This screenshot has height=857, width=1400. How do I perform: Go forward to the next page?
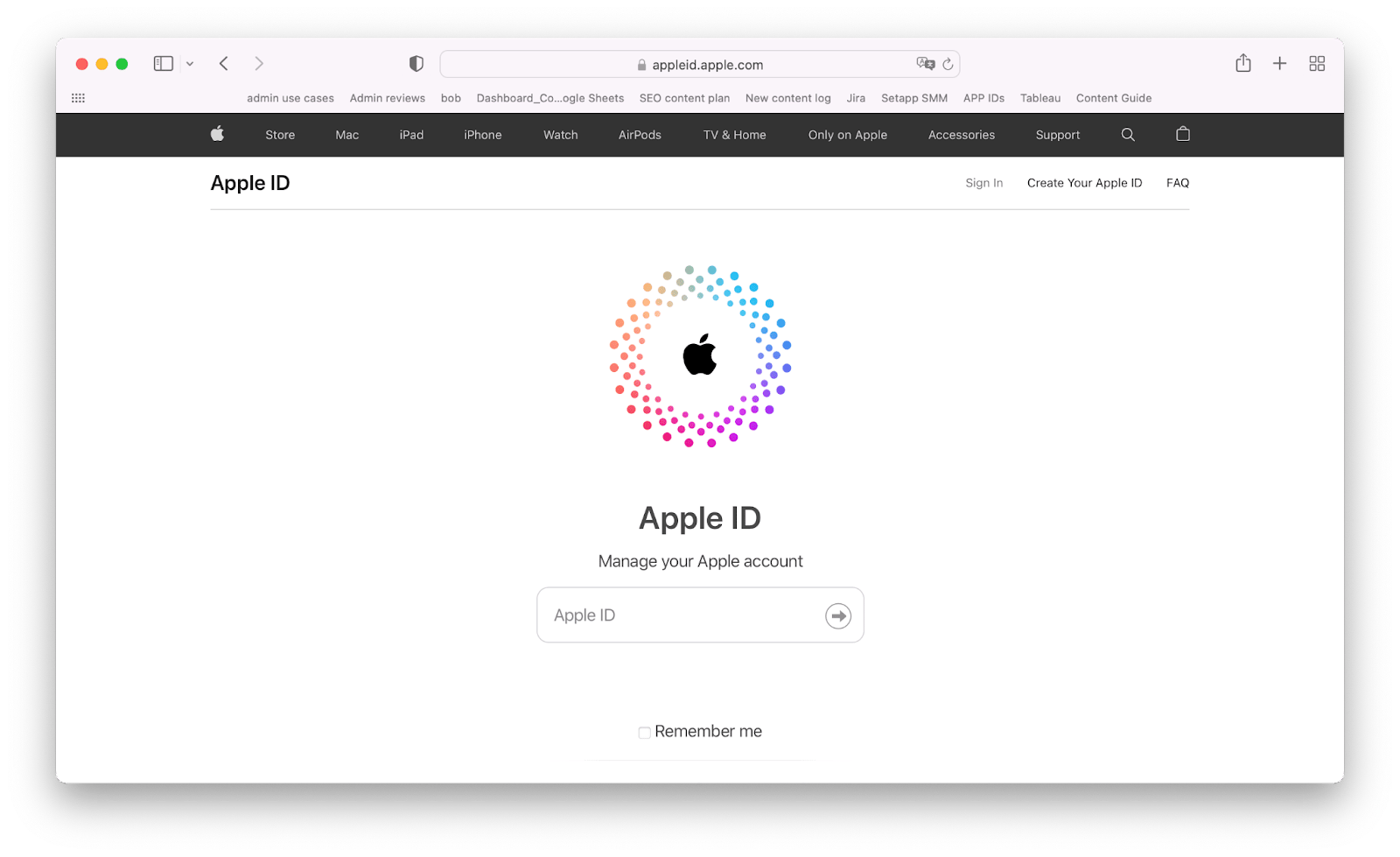[259, 64]
